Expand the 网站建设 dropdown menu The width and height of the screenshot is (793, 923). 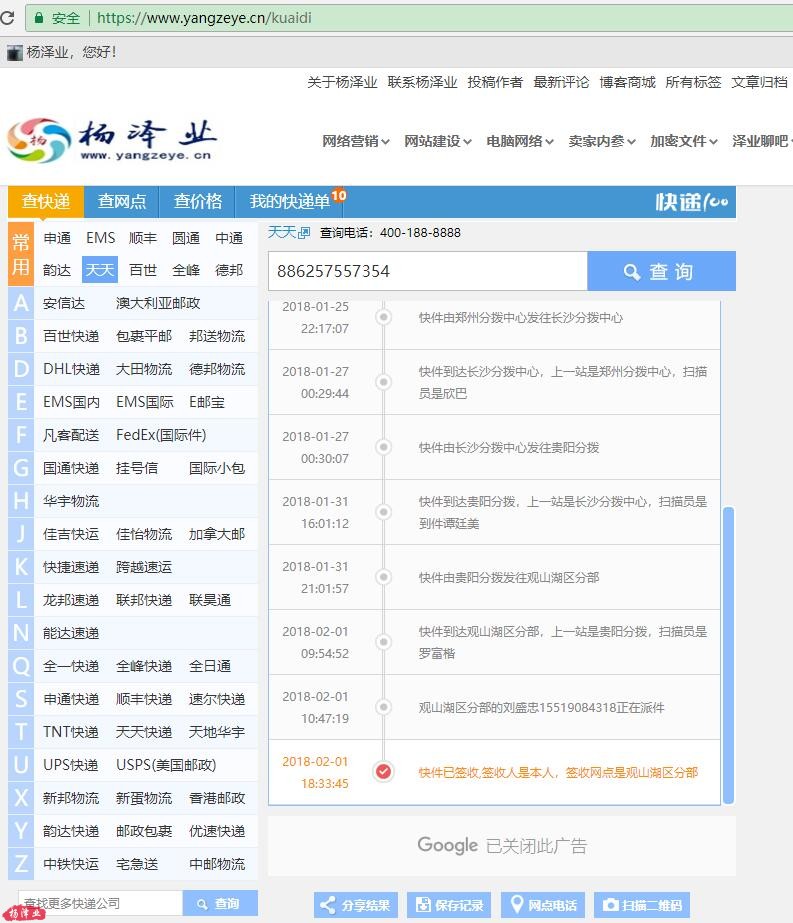click(x=437, y=141)
